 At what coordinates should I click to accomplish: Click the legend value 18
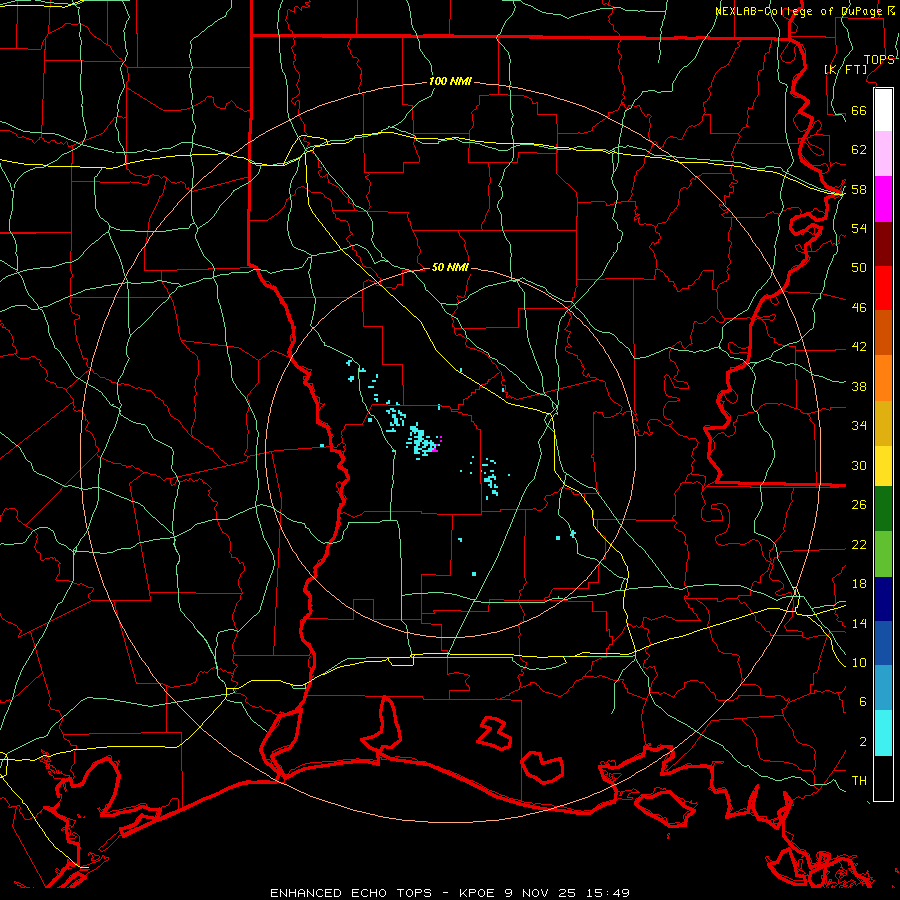coord(859,584)
